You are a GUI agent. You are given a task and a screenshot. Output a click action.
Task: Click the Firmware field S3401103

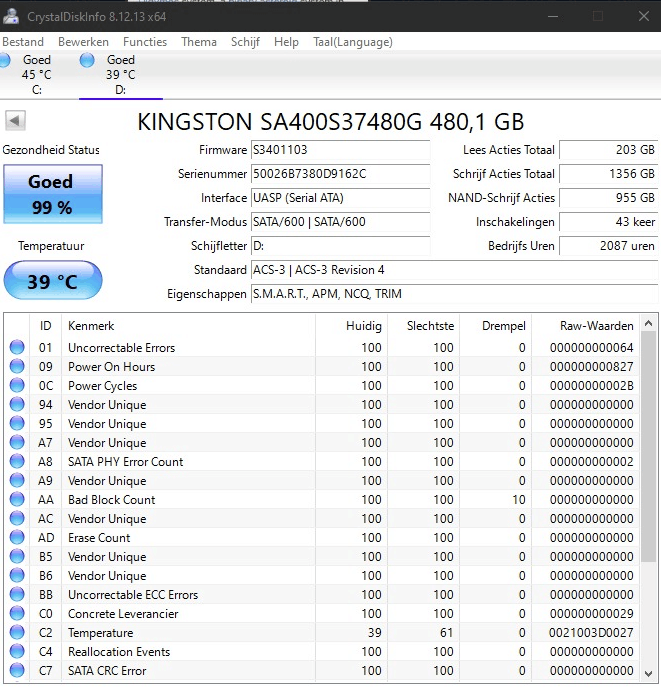coord(340,150)
